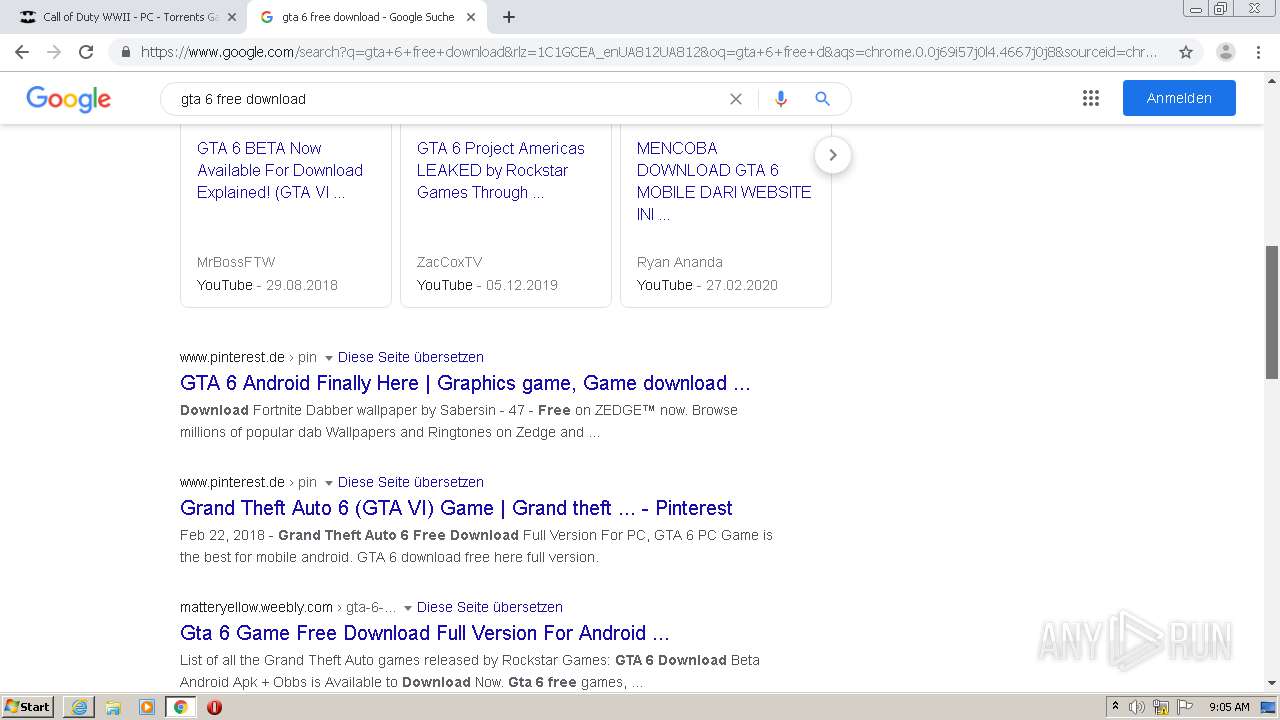Clear the search query with X
This screenshot has height=720, width=1280.
click(736, 99)
